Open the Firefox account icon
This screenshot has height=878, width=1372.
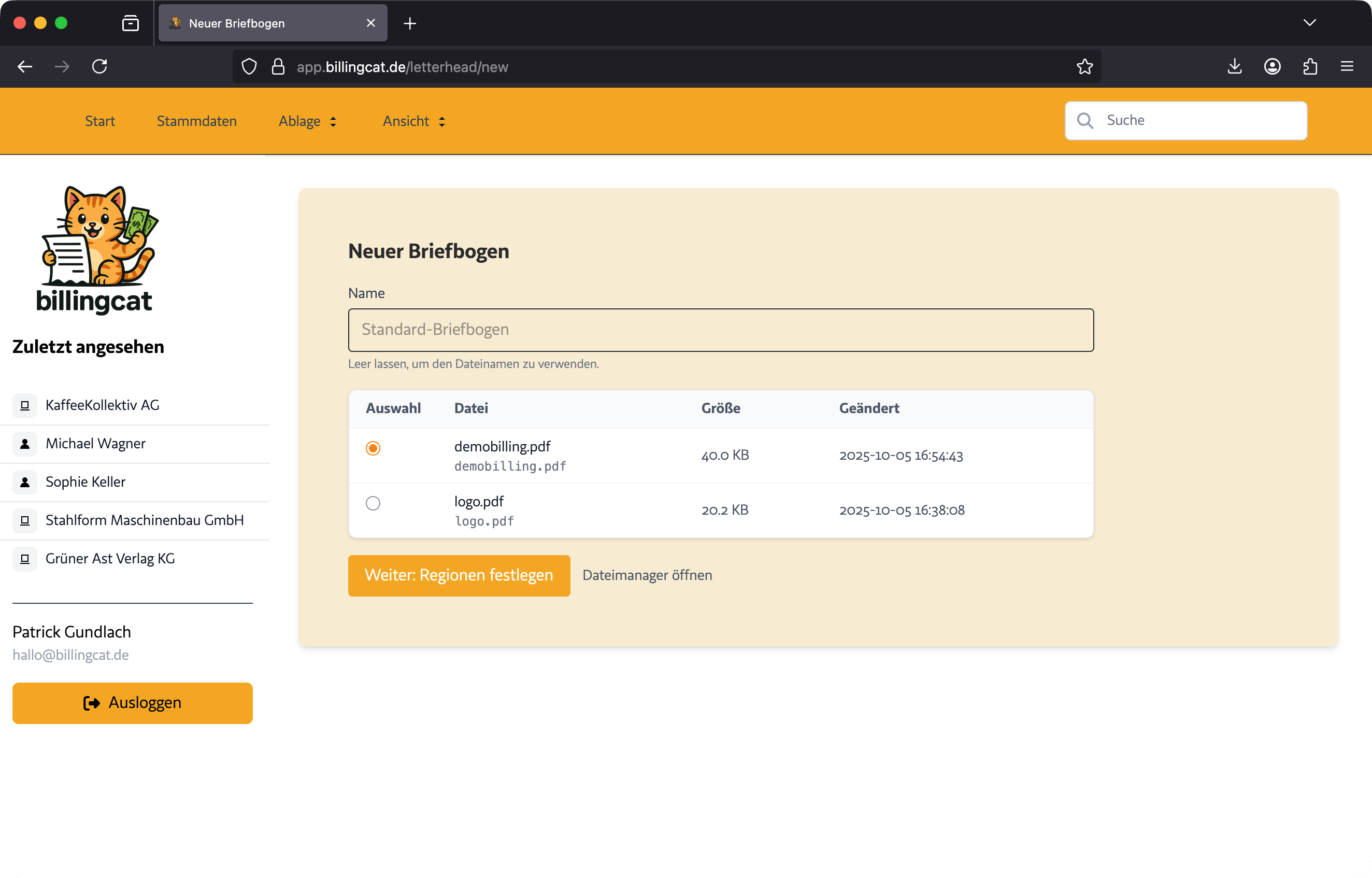(x=1273, y=67)
